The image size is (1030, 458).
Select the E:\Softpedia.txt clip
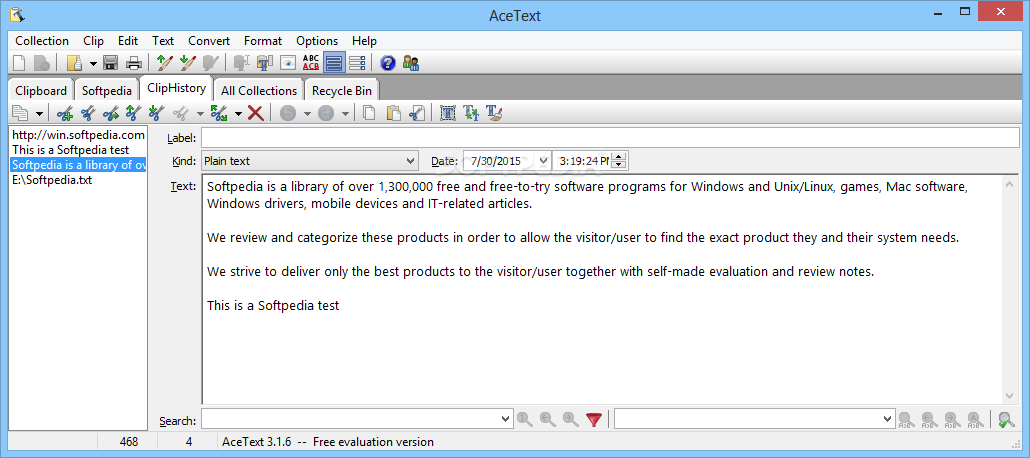(78, 180)
